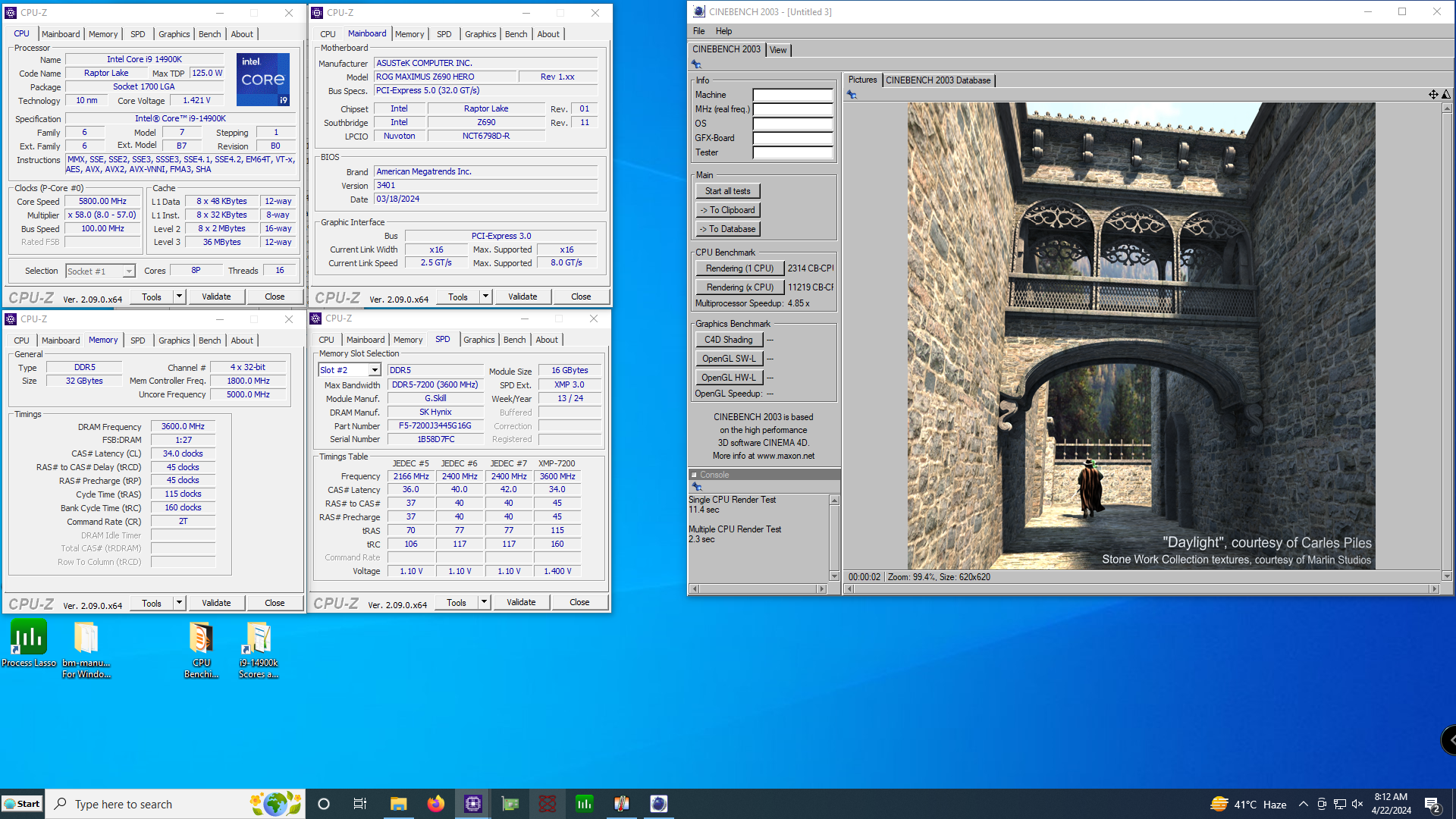Screen dimensions: 1456x819
Task: Click the pin icon under CINEBENCH 2003 tab
Action: [696, 64]
